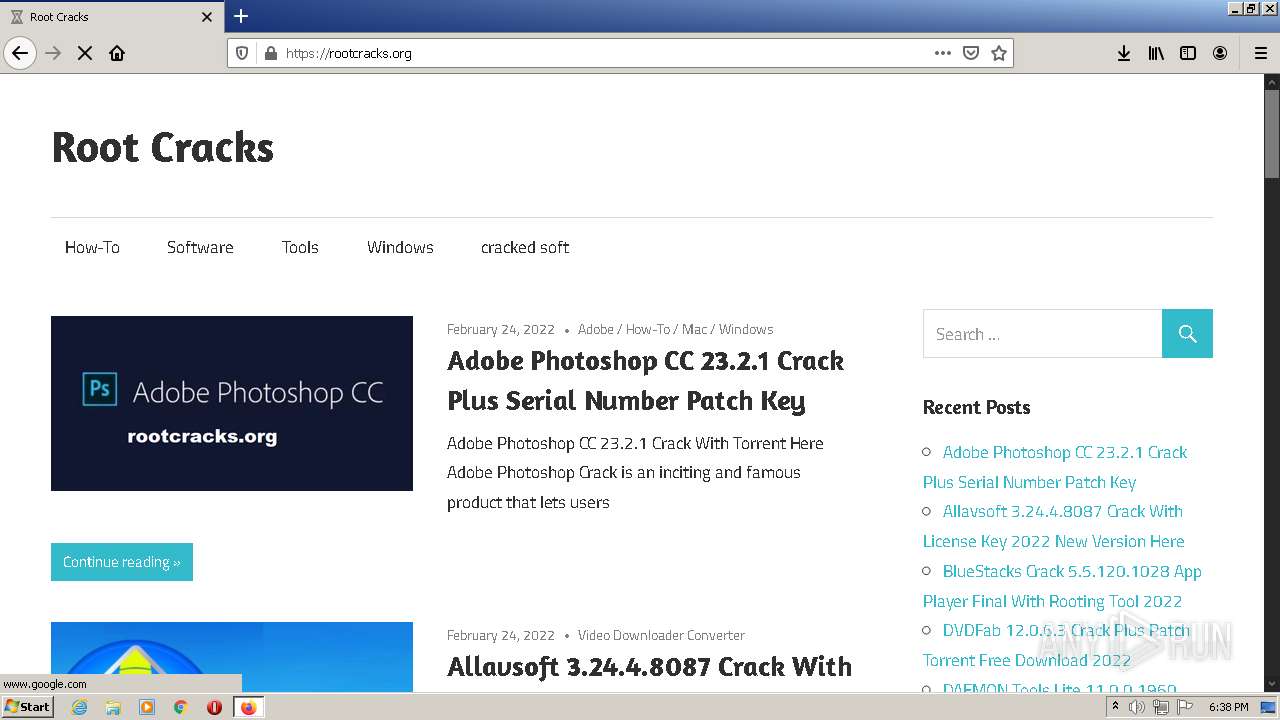This screenshot has height=720, width=1280.
Task: Click Continue reading button
Action: point(122,562)
